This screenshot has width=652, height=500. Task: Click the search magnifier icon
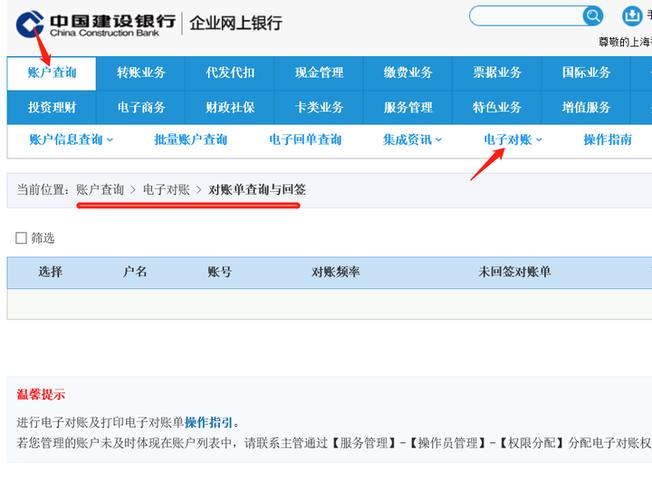click(x=593, y=16)
